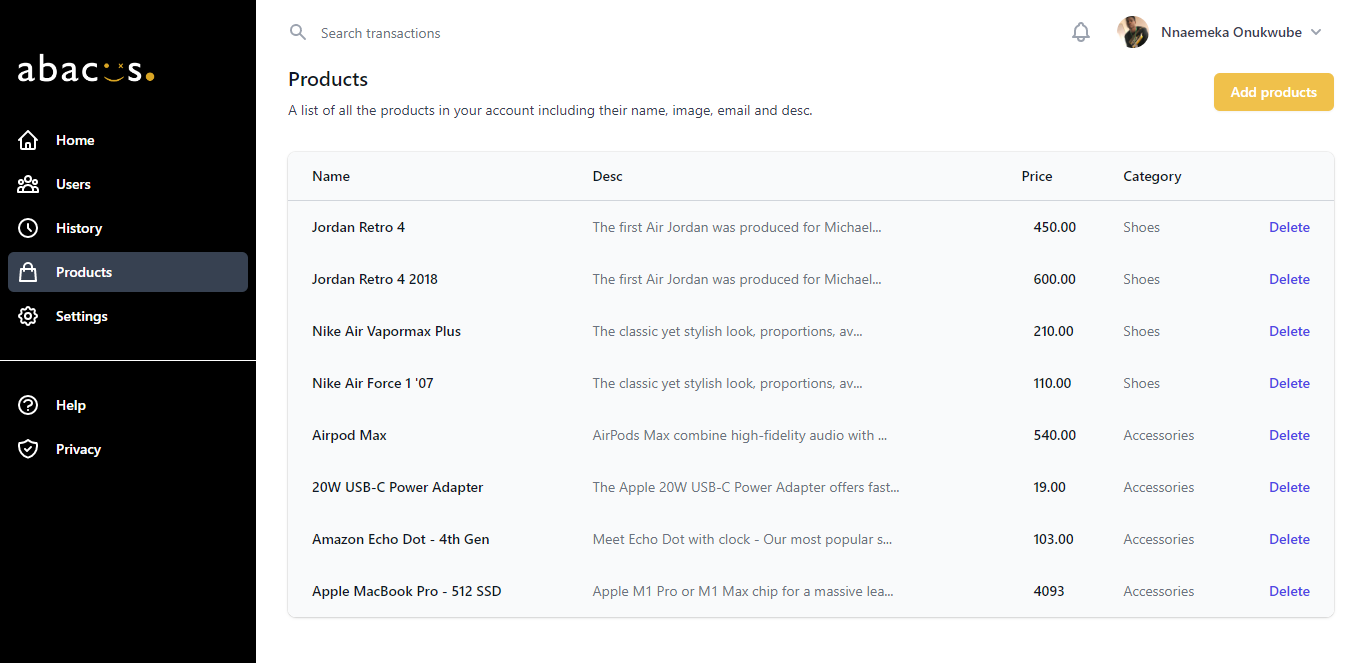Open Users menu label

tap(73, 184)
